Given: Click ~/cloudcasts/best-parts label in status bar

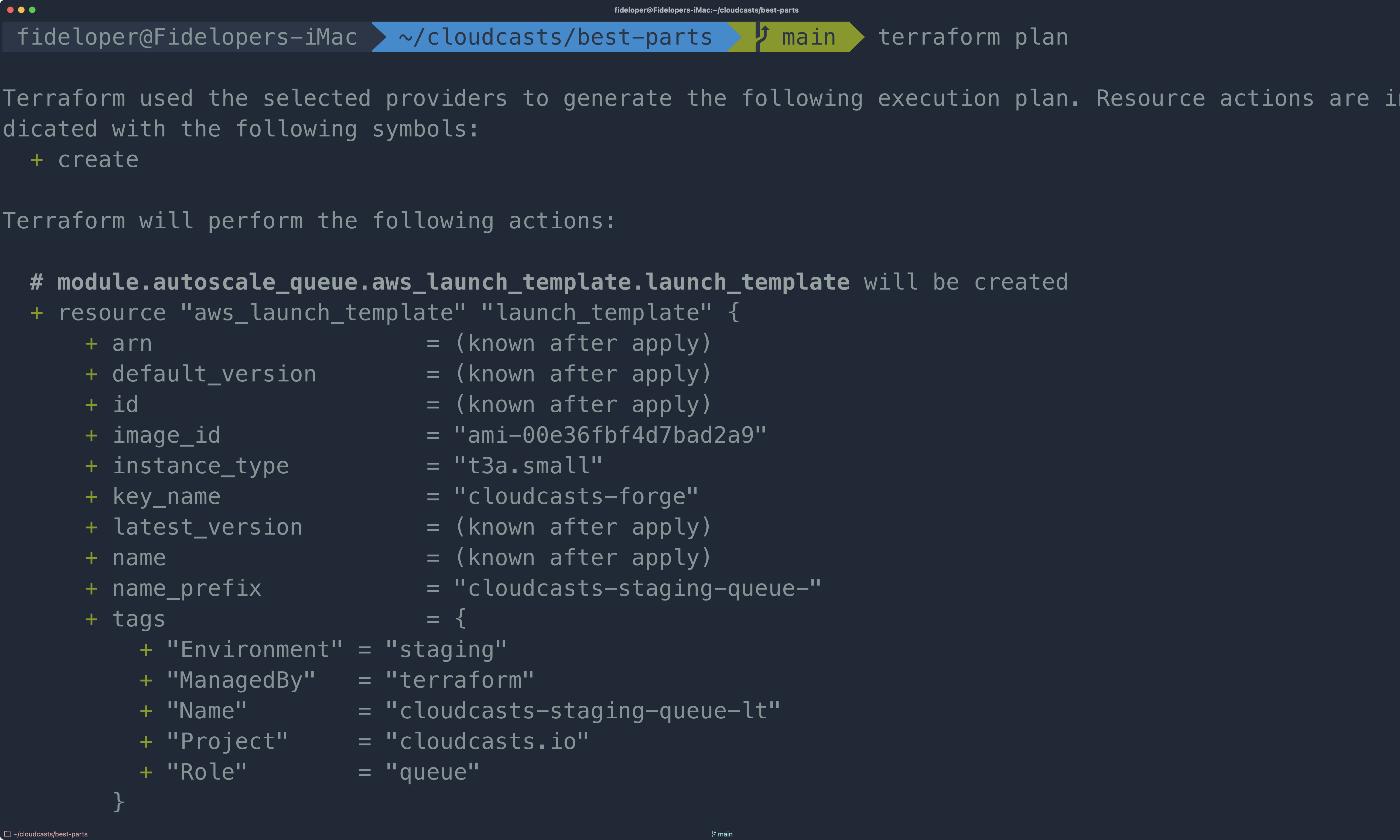Looking at the screenshot, I should click(50, 834).
